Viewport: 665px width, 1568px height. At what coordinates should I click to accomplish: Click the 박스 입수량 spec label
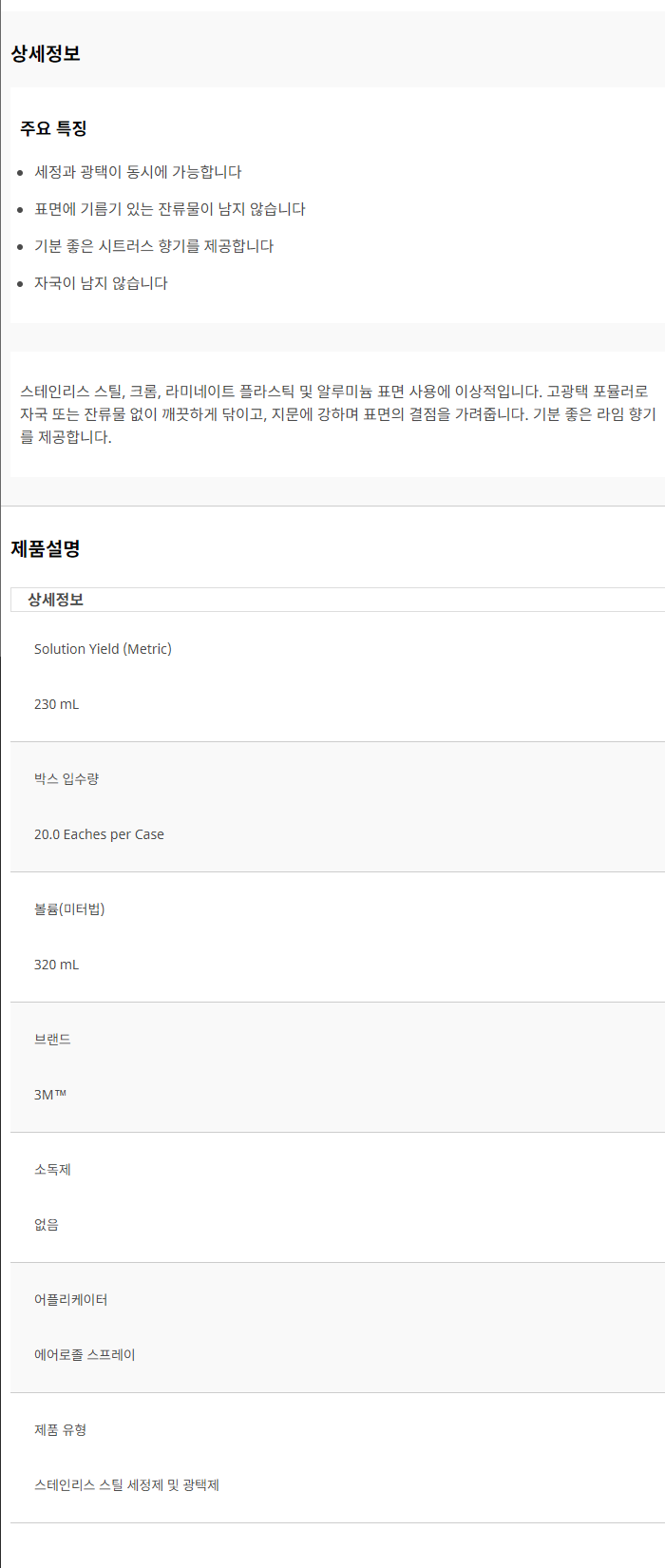(x=66, y=778)
